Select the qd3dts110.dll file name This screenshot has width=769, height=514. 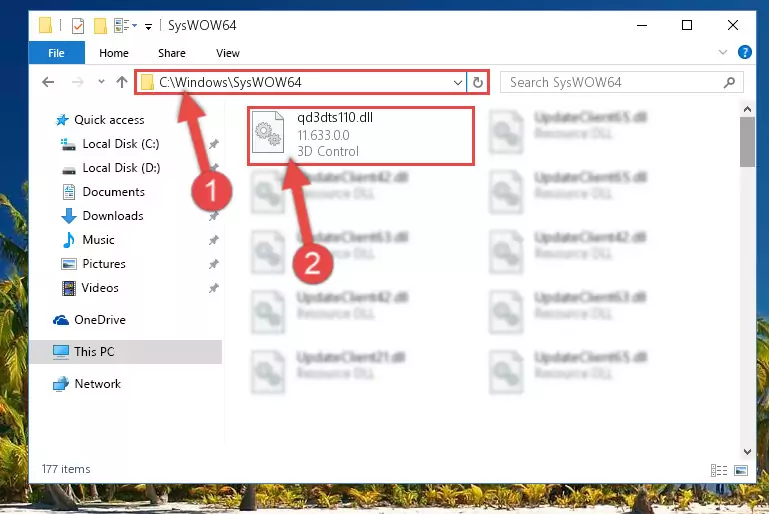[x=335, y=118]
